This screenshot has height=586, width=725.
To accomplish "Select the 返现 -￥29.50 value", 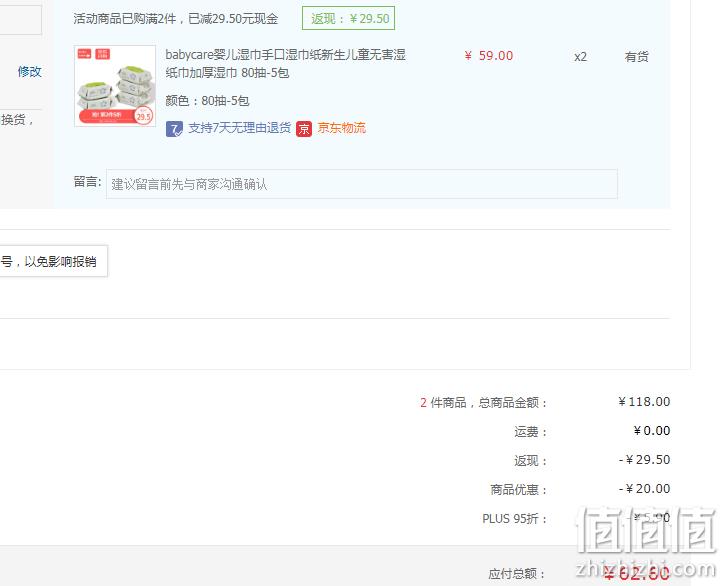I will click(x=644, y=460).
